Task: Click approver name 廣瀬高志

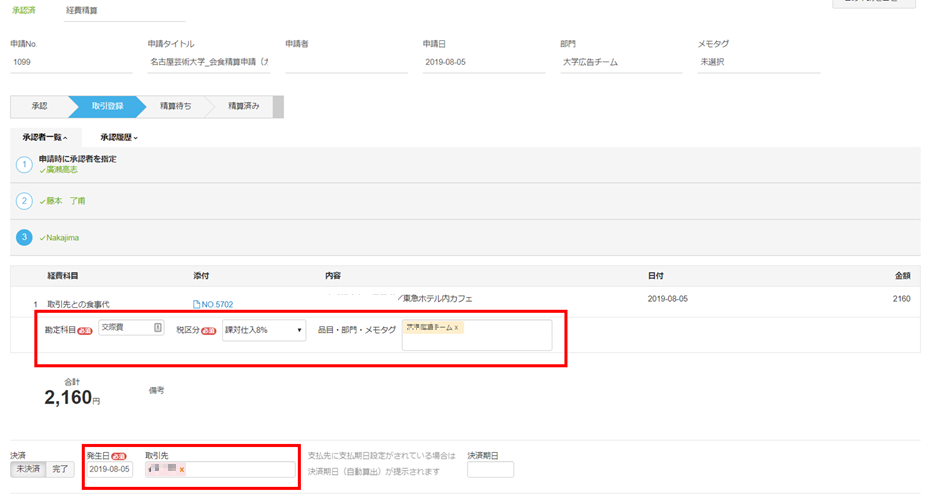Action: [x=62, y=170]
